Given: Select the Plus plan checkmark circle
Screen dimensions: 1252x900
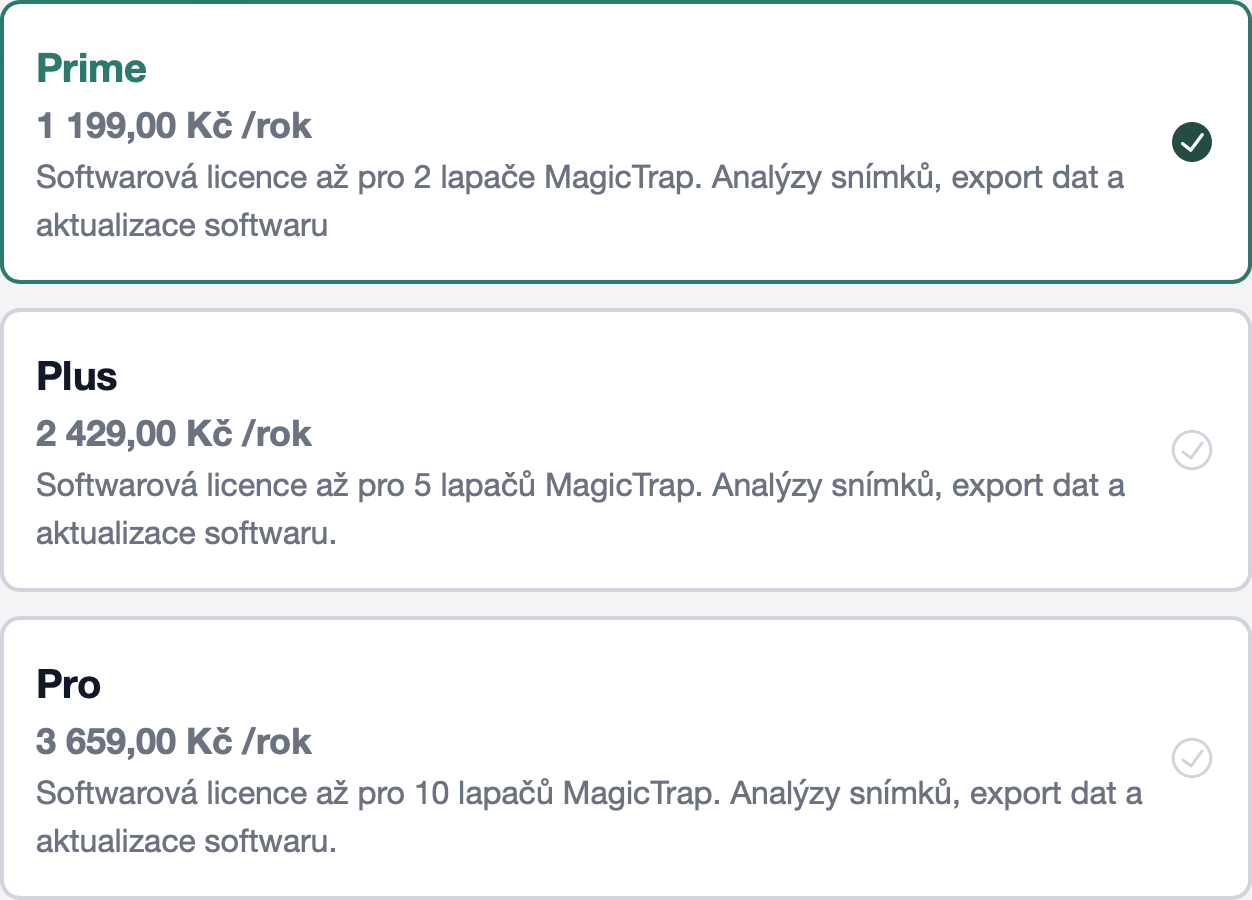Looking at the screenshot, I should 1192,450.
